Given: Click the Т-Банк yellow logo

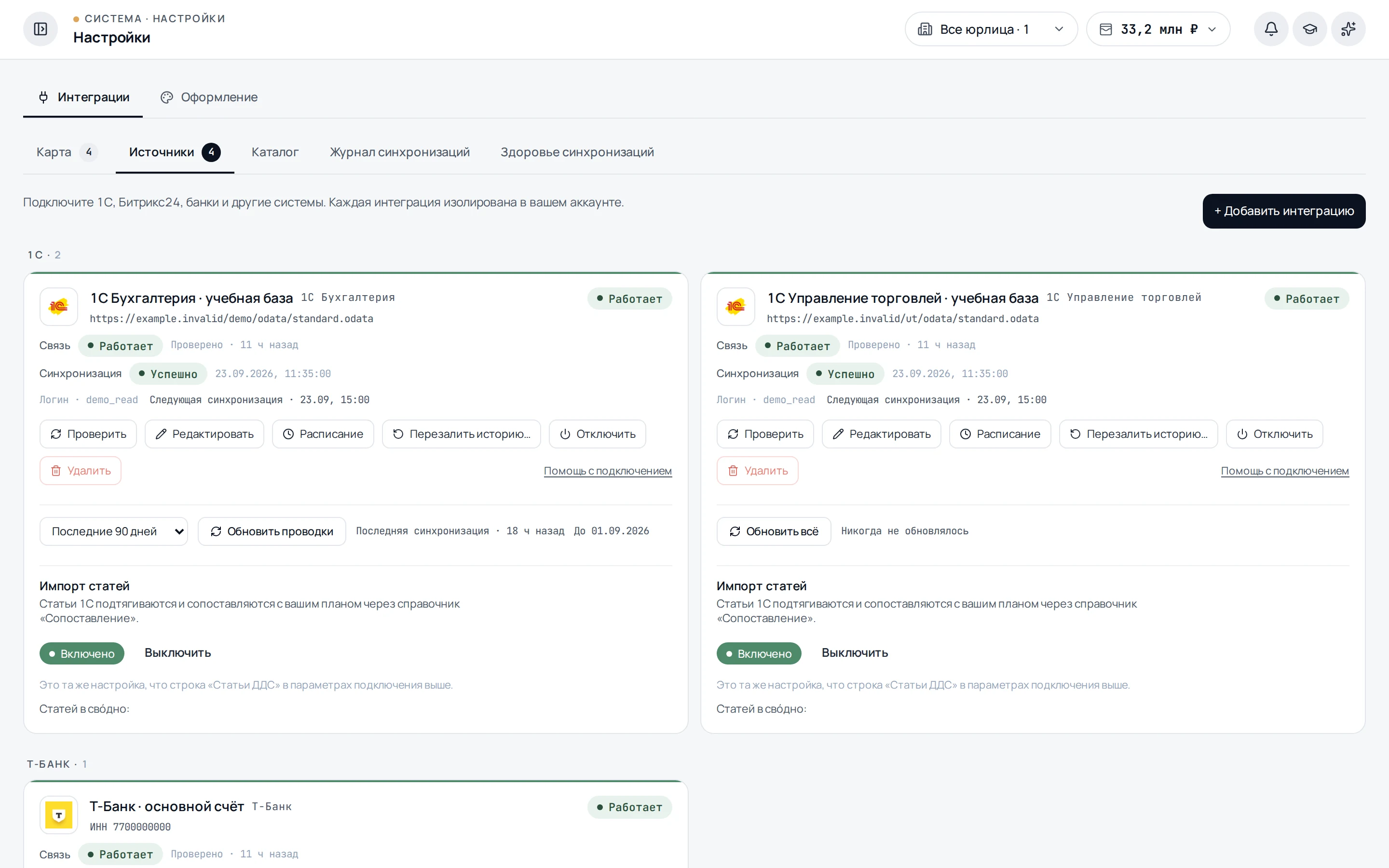Looking at the screenshot, I should coord(58,814).
